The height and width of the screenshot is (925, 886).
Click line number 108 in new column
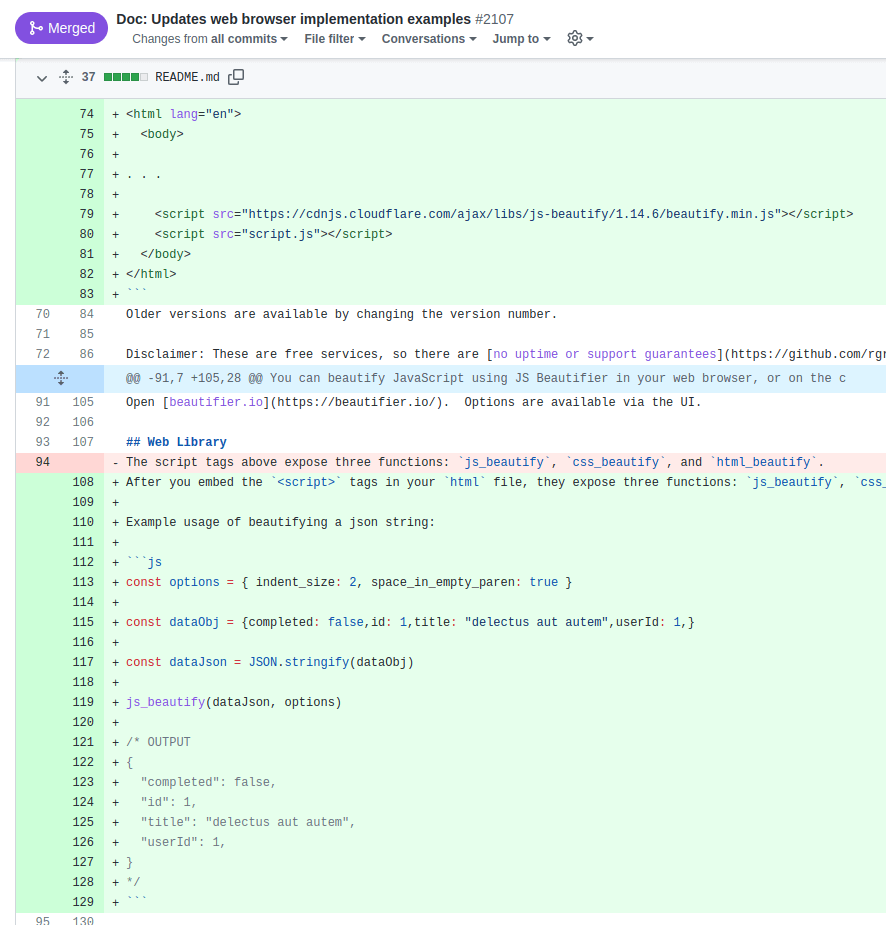[83, 482]
